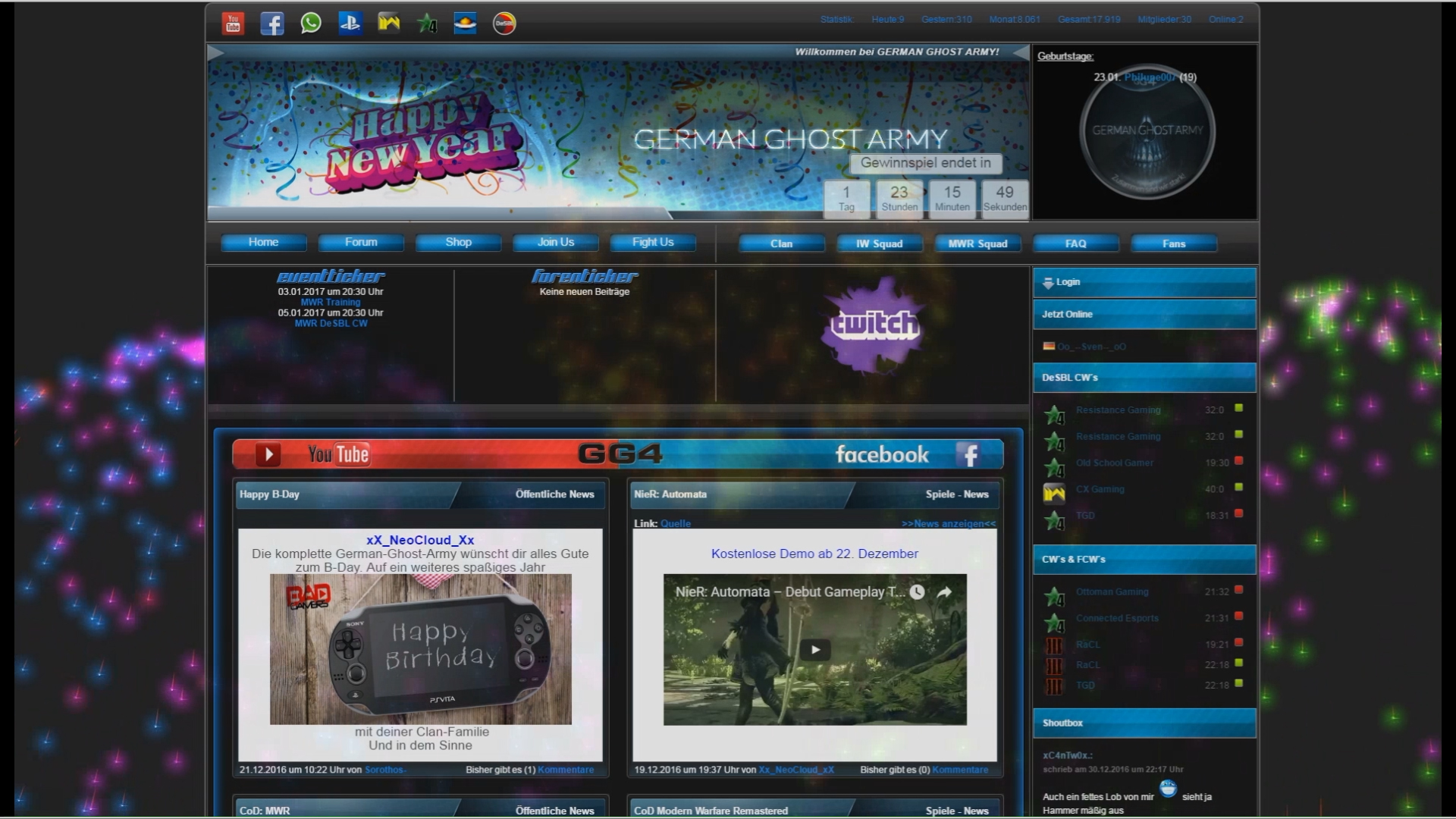
Task: Open the first Resistance Gaming clan war
Action: tap(1118, 410)
